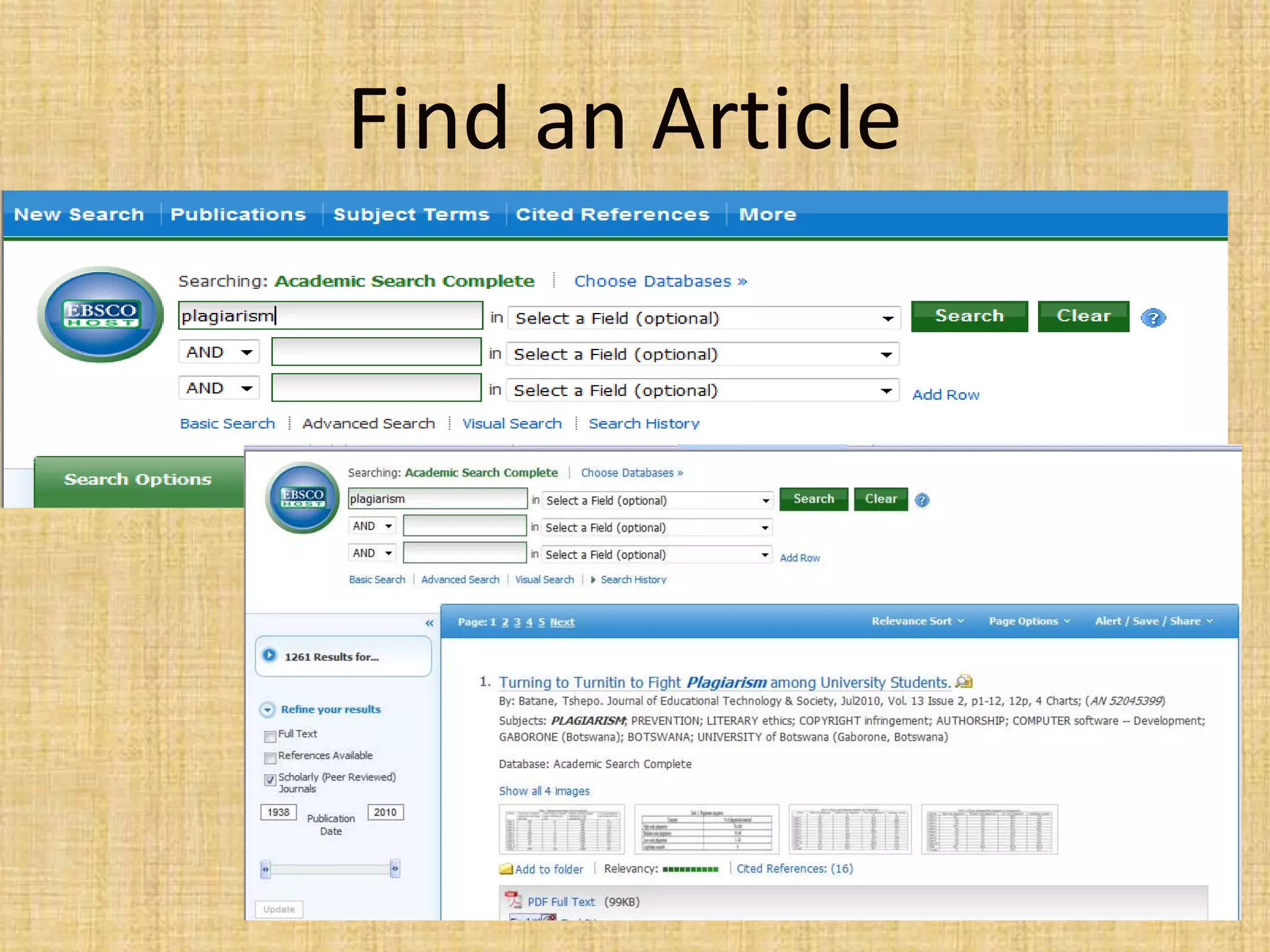Open help icon next to large Clear button
Image resolution: width=1270 pixels, height=952 pixels.
pyautogui.click(x=1153, y=318)
